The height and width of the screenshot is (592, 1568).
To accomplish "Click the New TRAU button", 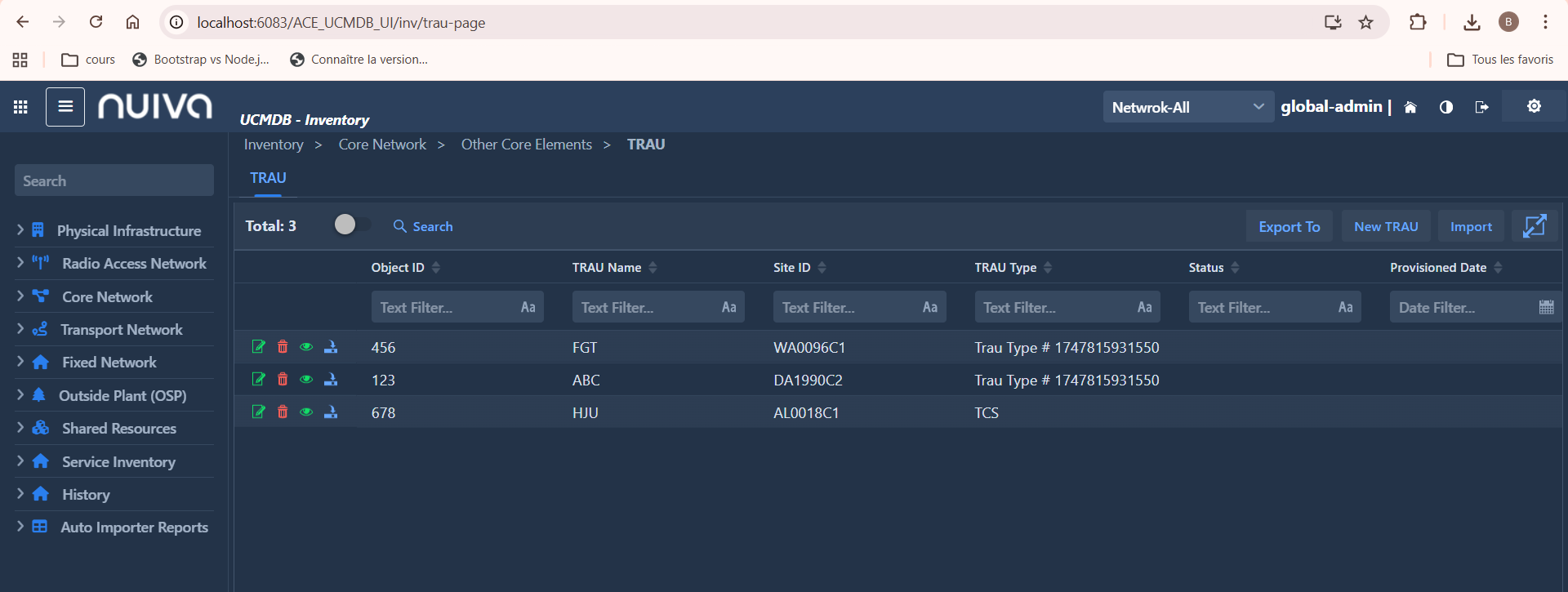I will 1385,226.
